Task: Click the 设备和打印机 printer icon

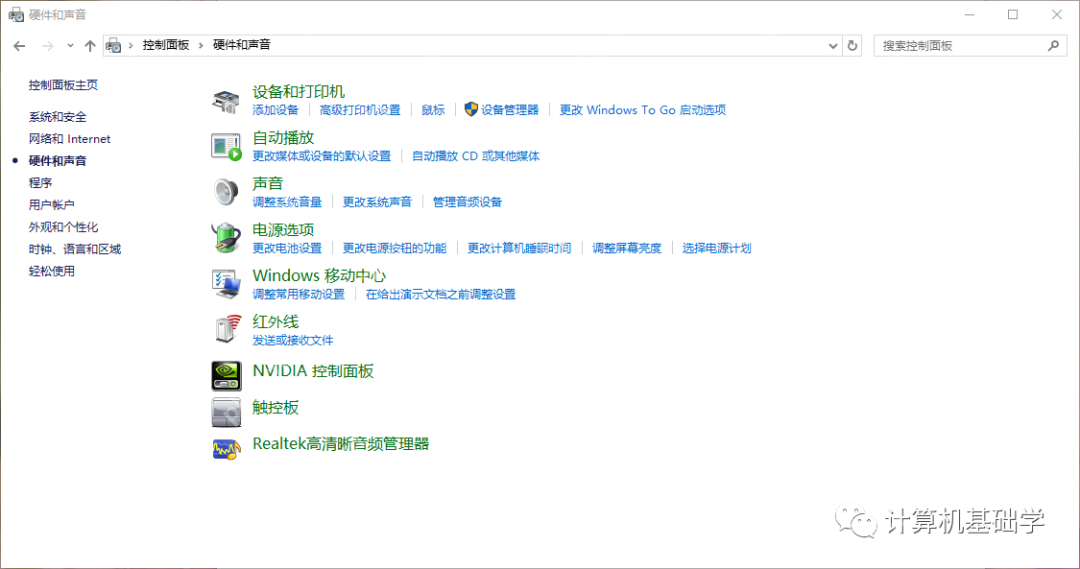Action: click(x=227, y=100)
